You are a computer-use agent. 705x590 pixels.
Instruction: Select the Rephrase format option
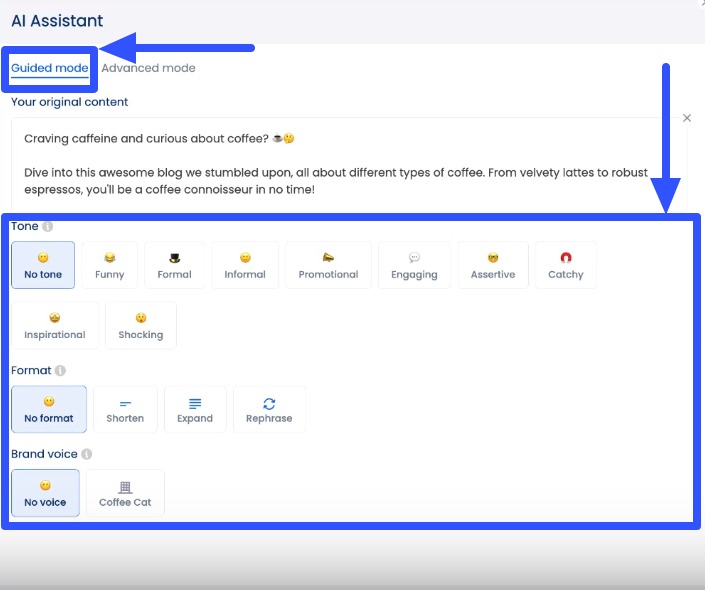269,410
